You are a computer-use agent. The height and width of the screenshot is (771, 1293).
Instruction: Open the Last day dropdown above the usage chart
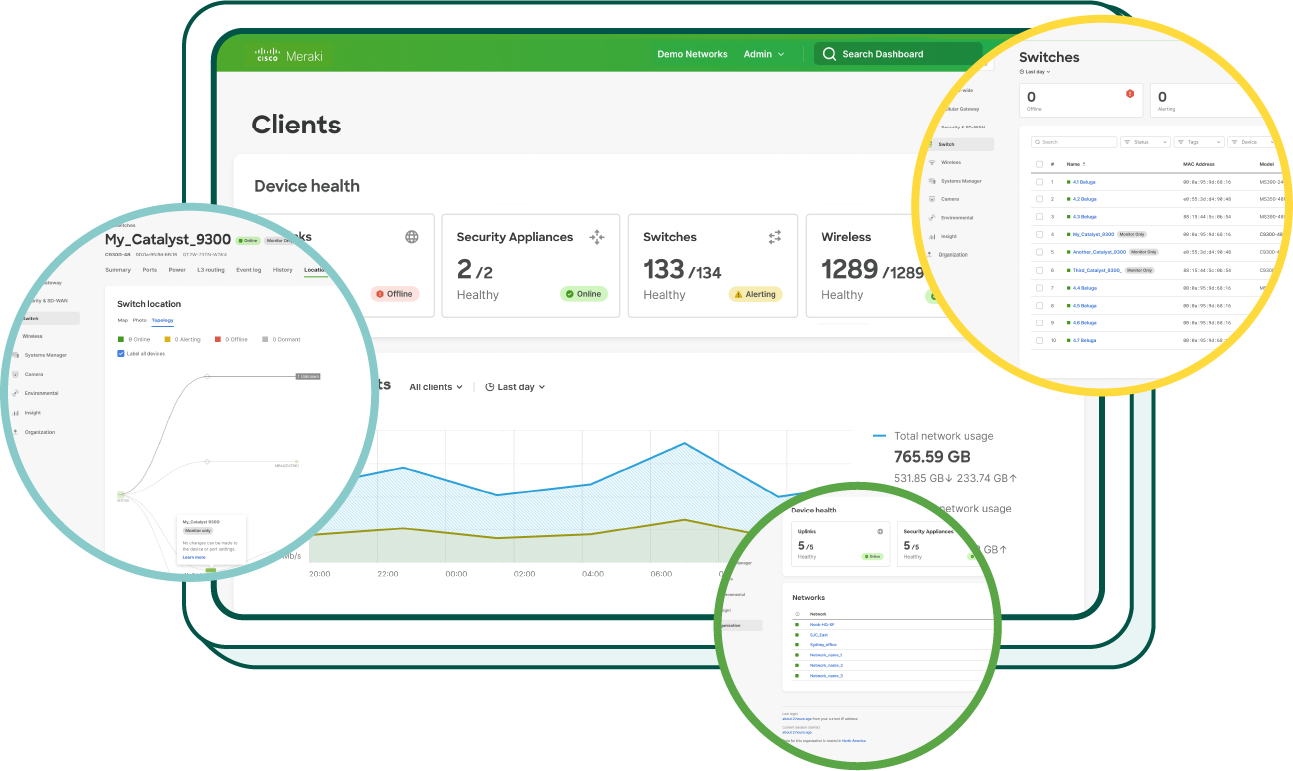click(x=515, y=387)
